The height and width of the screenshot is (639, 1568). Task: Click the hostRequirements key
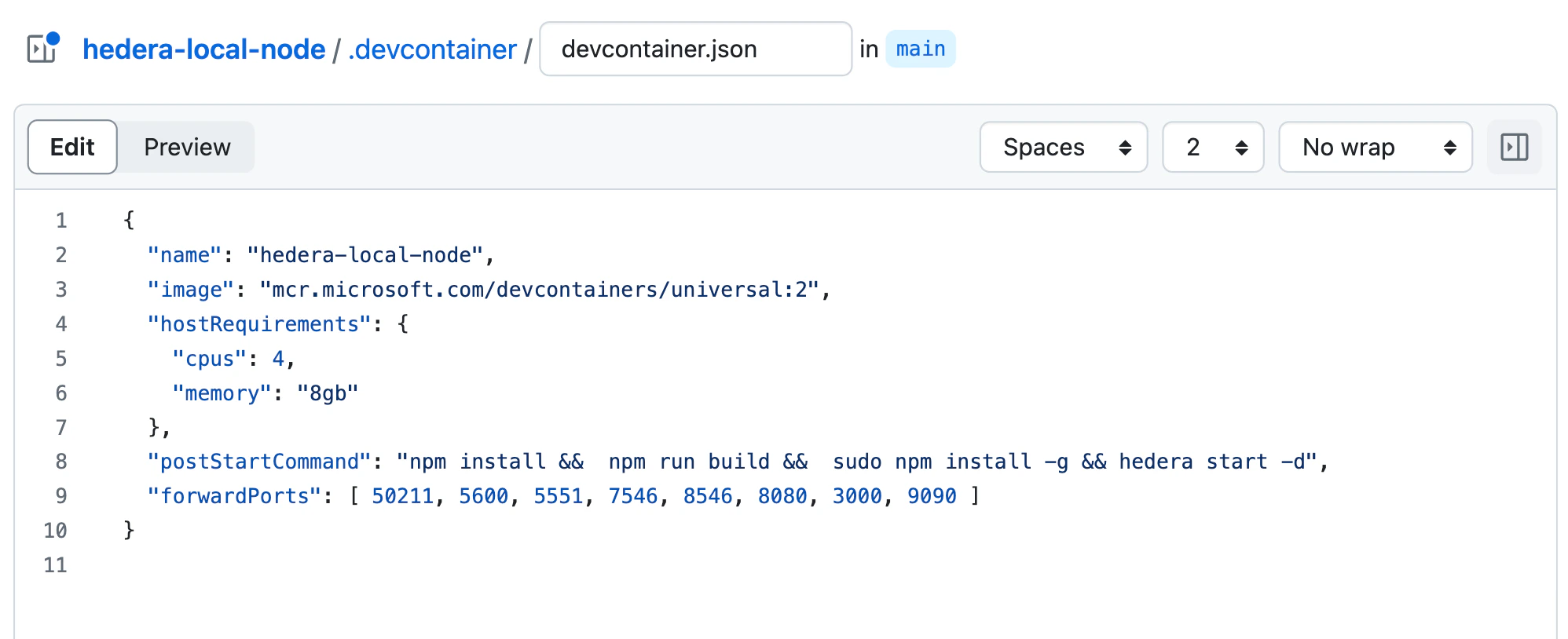click(258, 324)
